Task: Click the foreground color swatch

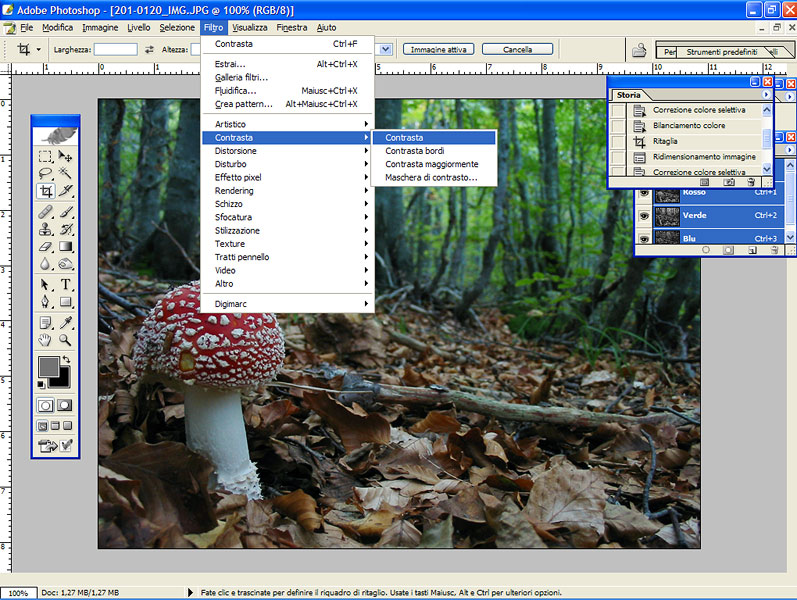Action: [x=48, y=367]
